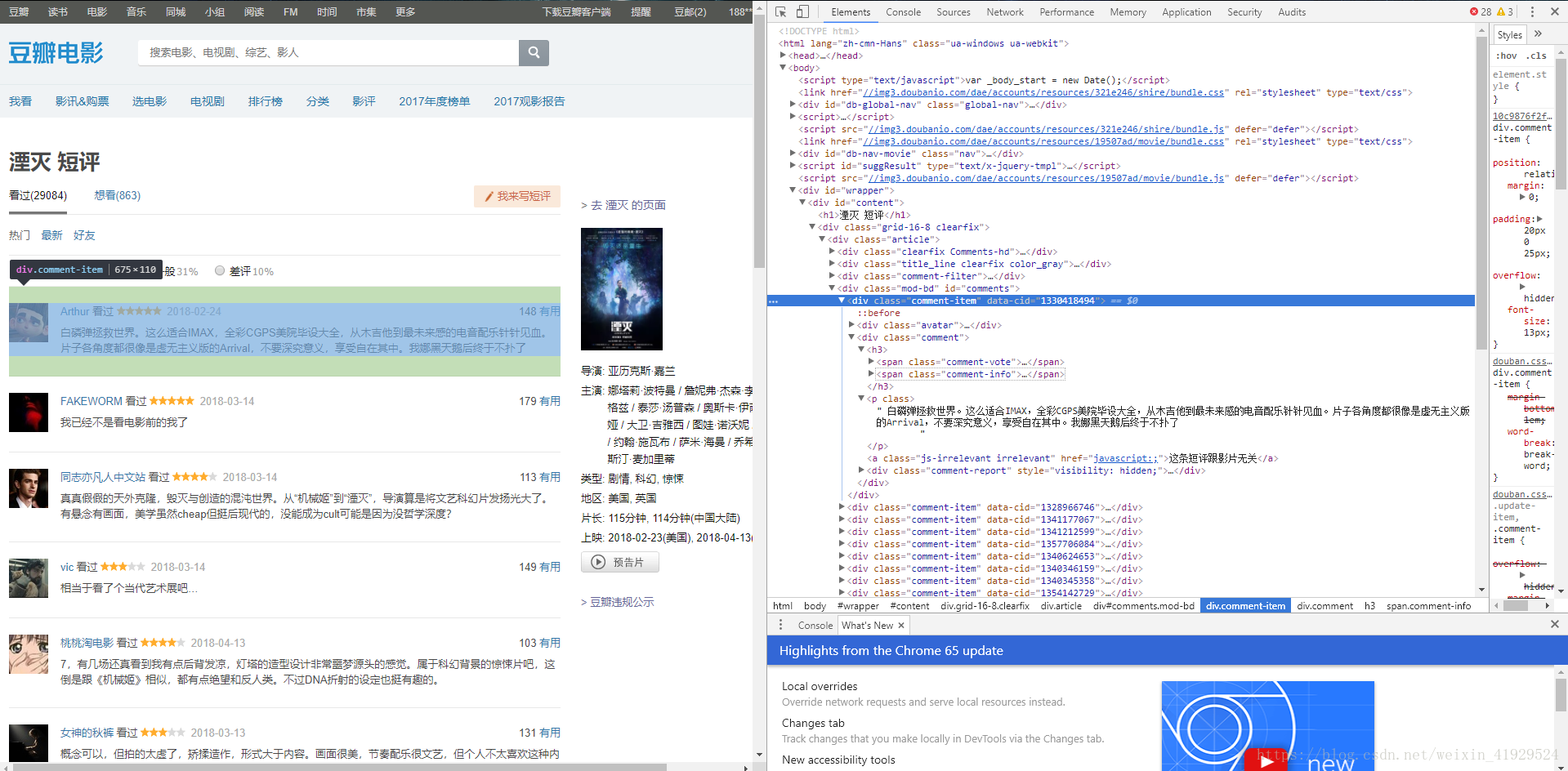Image resolution: width=1568 pixels, height=771 pixels.
Task: Click the 这条短评跟影片无关 javascript link
Action: (1125, 458)
